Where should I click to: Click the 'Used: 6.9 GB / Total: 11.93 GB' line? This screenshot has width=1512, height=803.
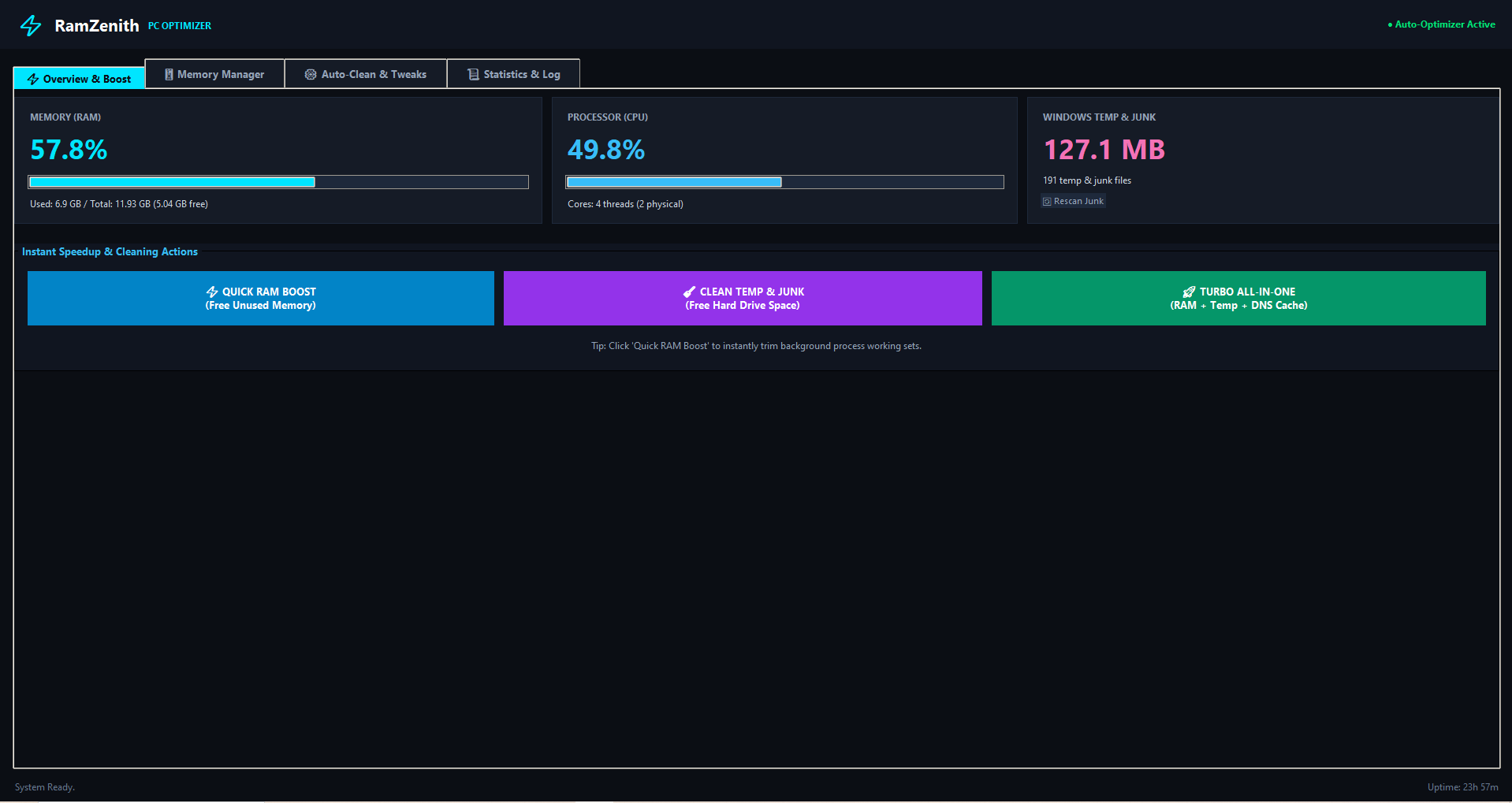pos(119,204)
